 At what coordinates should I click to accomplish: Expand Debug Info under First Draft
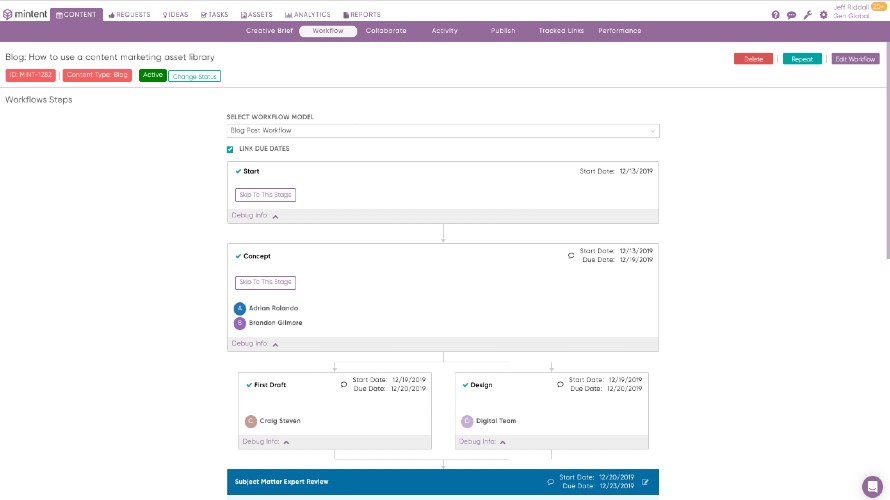coord(266,441)
